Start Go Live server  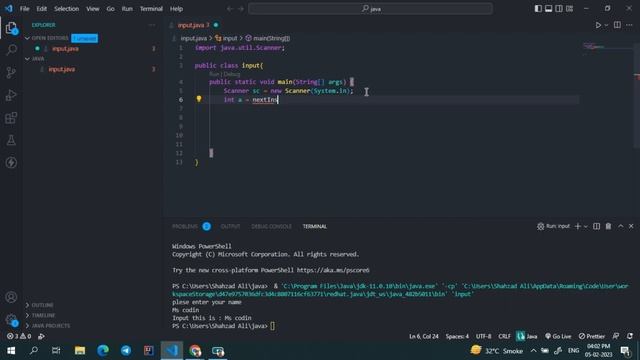[558, 336]
